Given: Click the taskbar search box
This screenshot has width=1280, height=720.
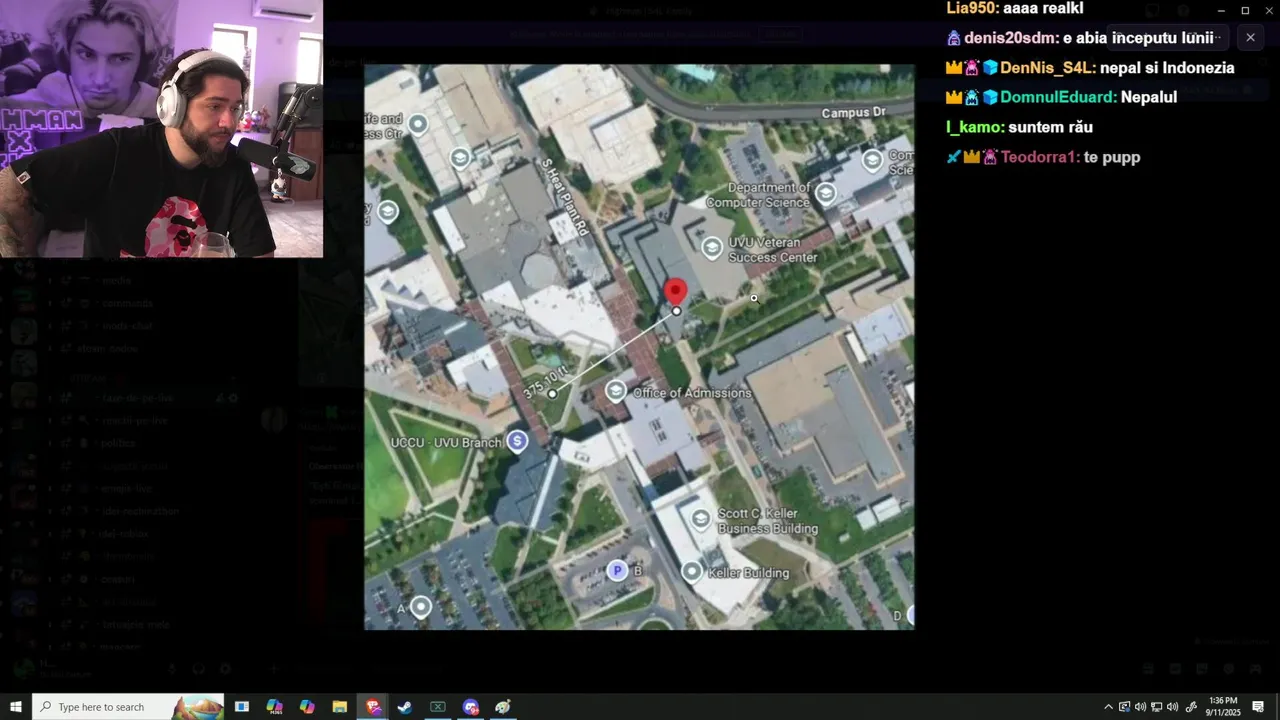Looking at the screenshot, I should click(128, 707).
